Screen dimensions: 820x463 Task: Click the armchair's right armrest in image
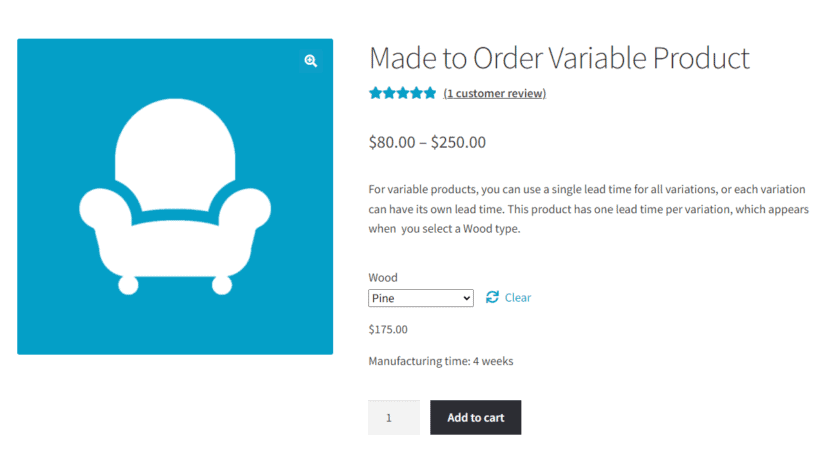tap(248, 210)
